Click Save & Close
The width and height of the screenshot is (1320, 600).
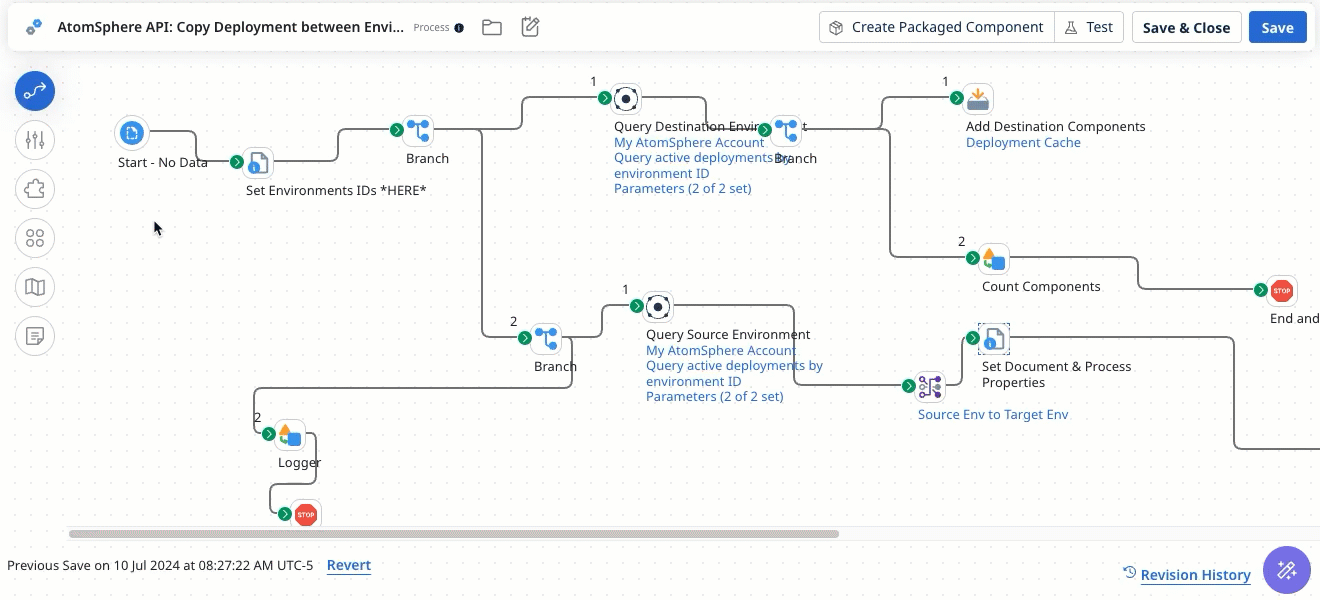coord(1186,27)
